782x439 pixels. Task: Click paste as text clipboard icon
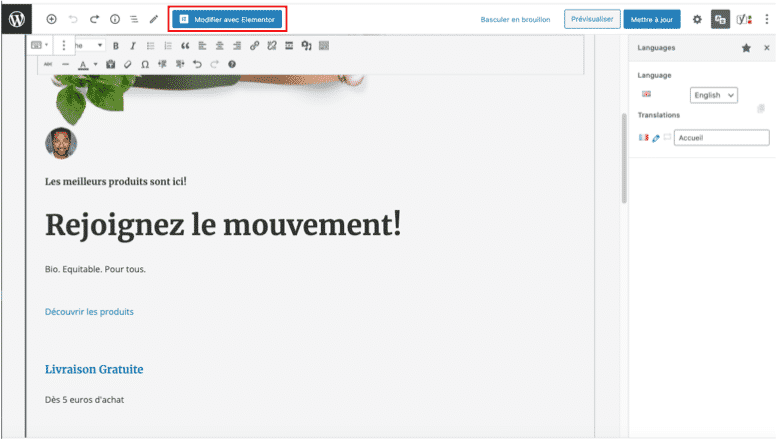coord(111,64)
